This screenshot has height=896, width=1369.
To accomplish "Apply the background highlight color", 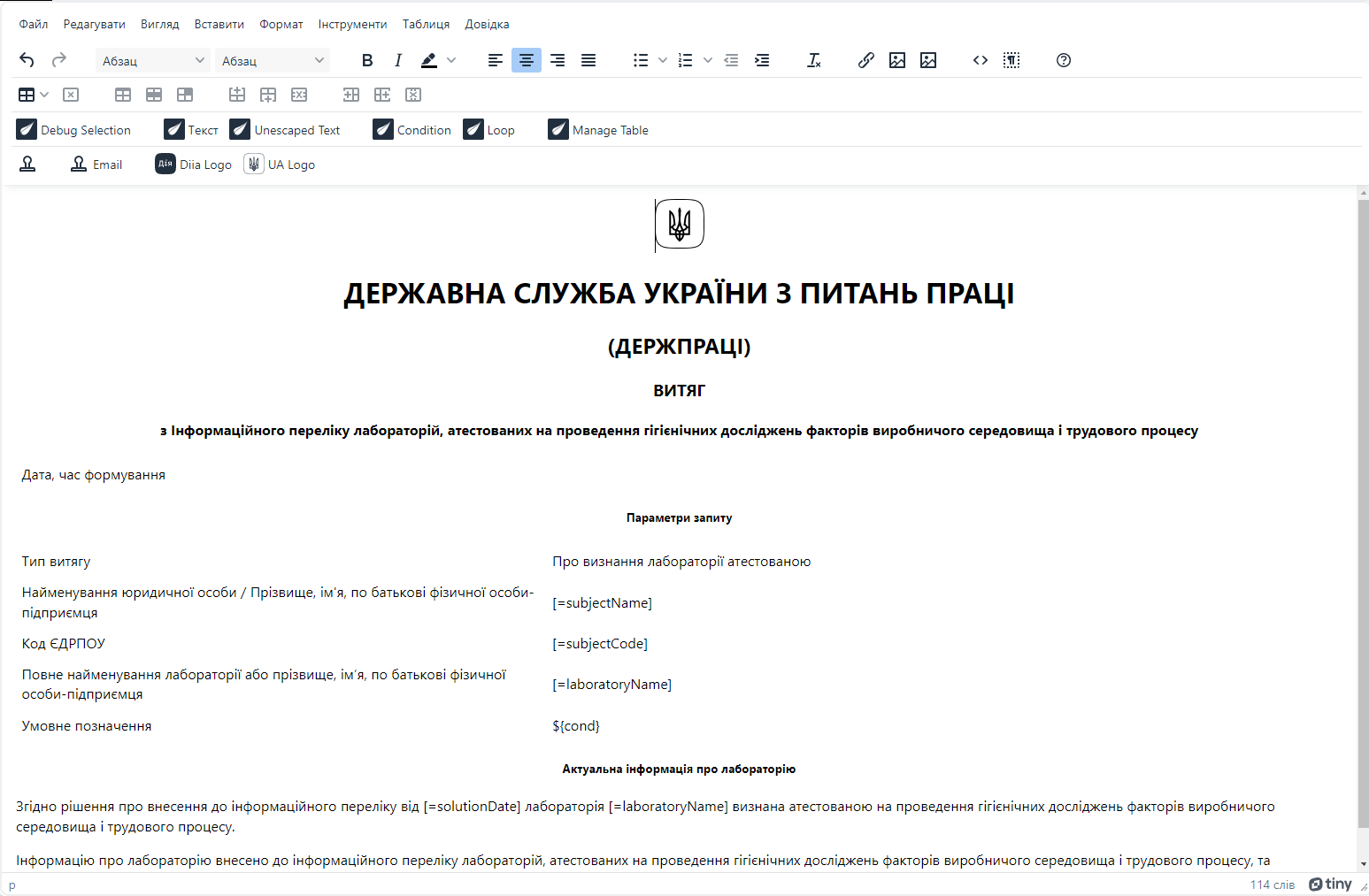I will click(x=429, y=60).
